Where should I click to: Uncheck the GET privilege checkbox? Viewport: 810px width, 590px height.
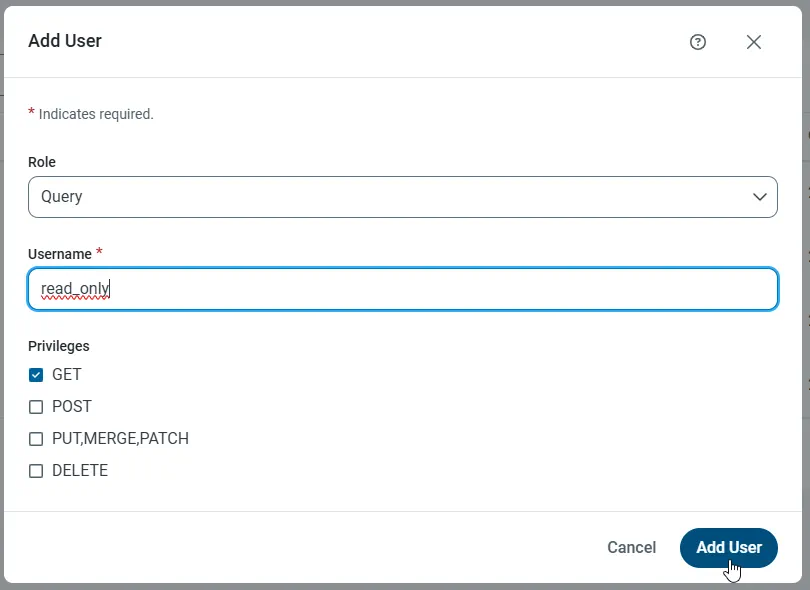point(36,375)
